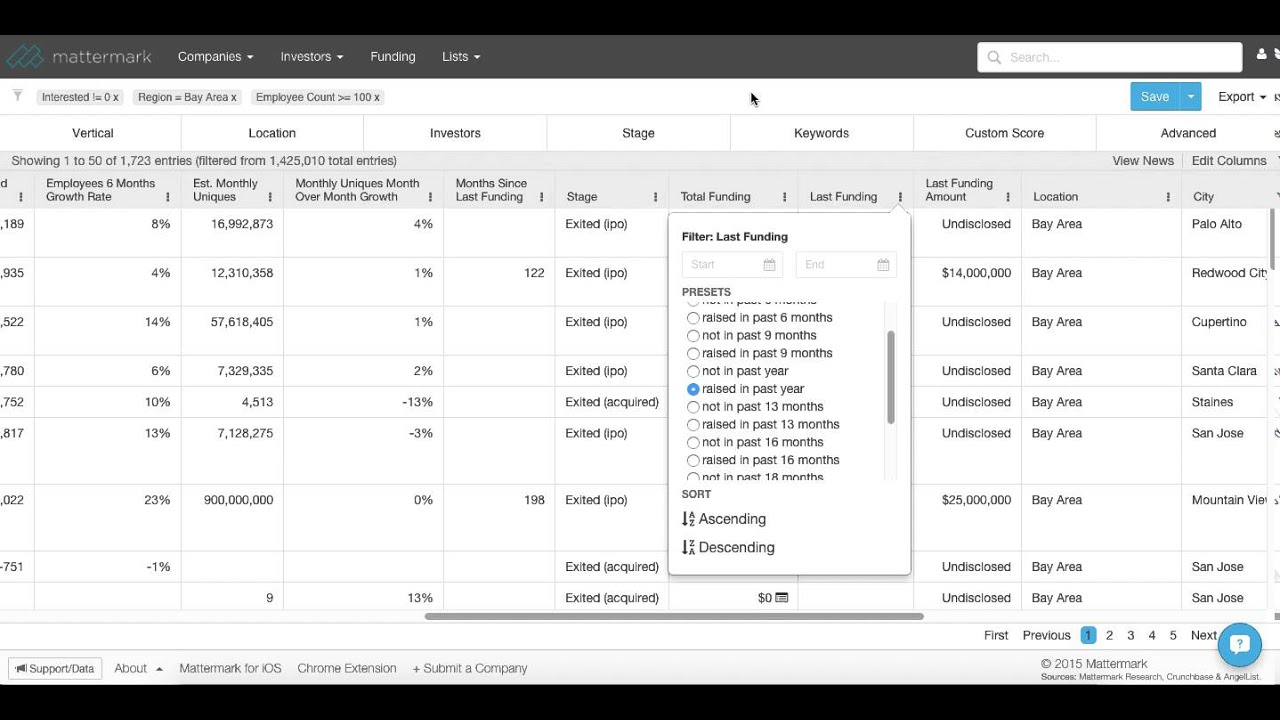Open the Investors dropdown in navbar
The image size is (1280, 720).
(312, 57)
